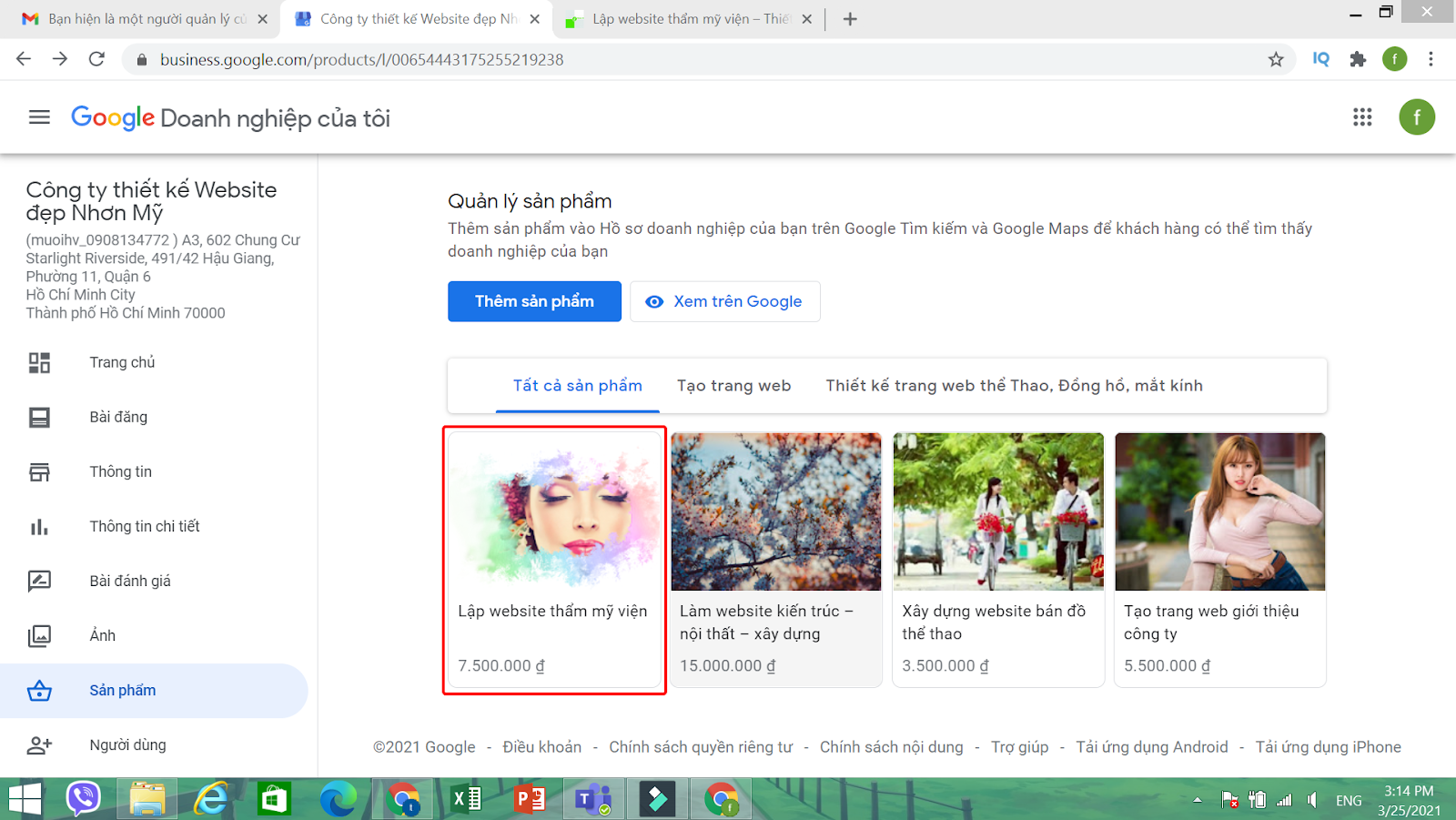Switch to the Lập website thẩm mỹ viện browser tab
Screen dimensions: 1456x820
point(688,19)
